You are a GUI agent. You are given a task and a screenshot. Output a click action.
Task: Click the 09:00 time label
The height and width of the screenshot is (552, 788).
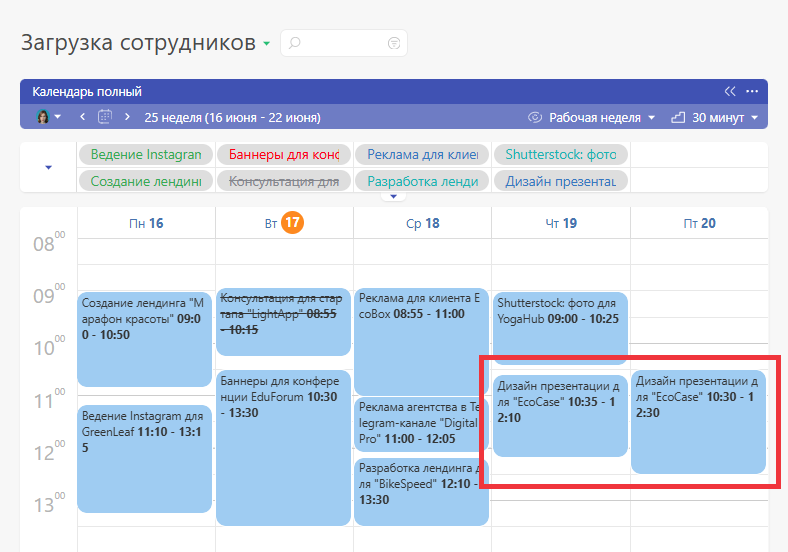[49, 294]
